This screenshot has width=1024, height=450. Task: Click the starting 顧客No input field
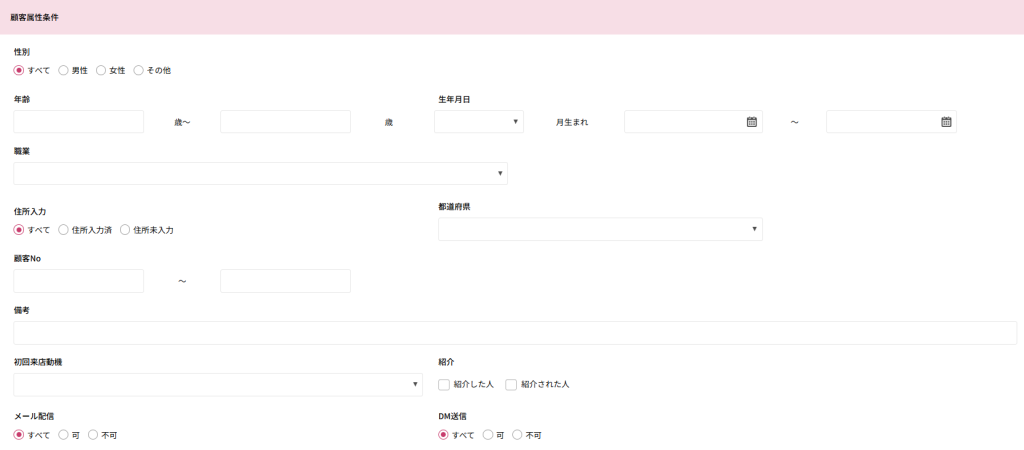pos(79,281)
